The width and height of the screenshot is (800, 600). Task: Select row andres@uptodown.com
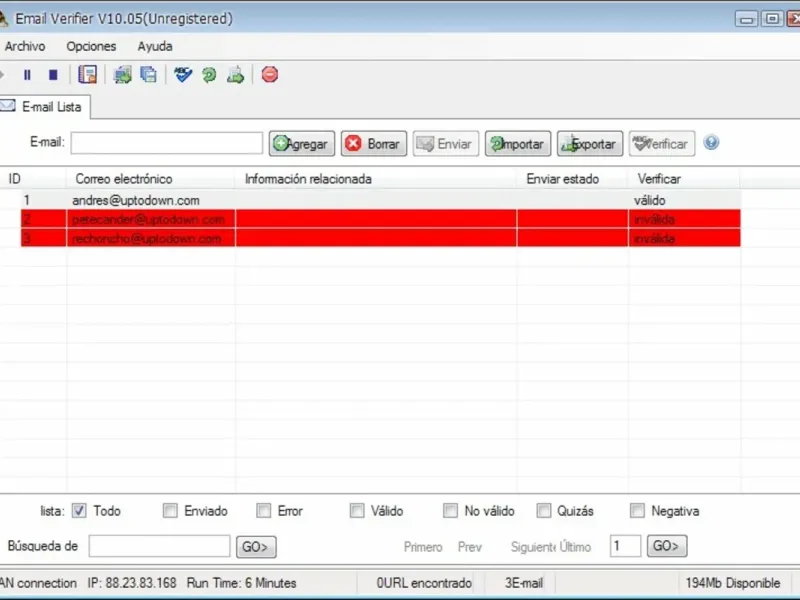point(381,200)
